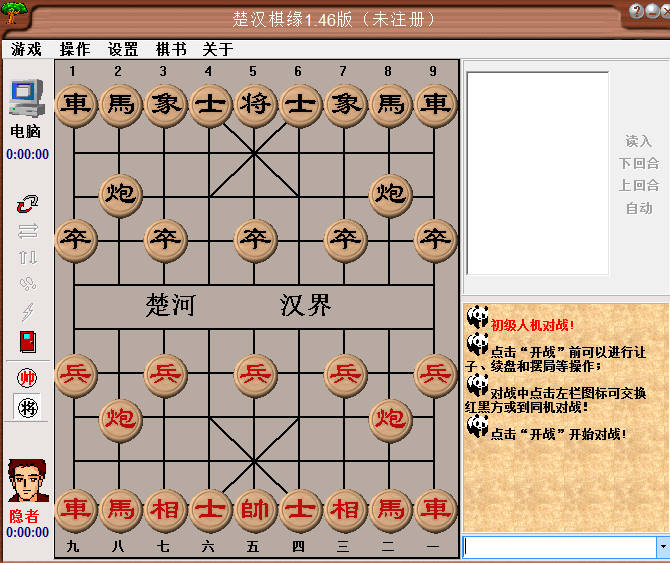Screen dimensions: 670x563
Task: Click the player avatar portrait 隐者
Action: point(28,481)
